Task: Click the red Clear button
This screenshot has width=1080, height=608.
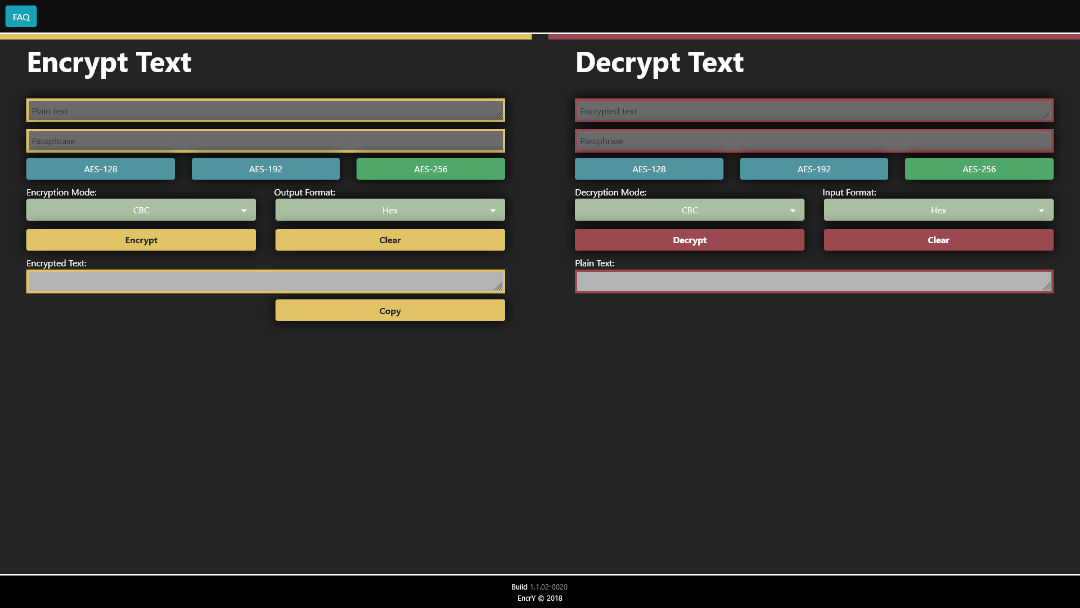Action: pyautogui.click(x=938, y=240)
